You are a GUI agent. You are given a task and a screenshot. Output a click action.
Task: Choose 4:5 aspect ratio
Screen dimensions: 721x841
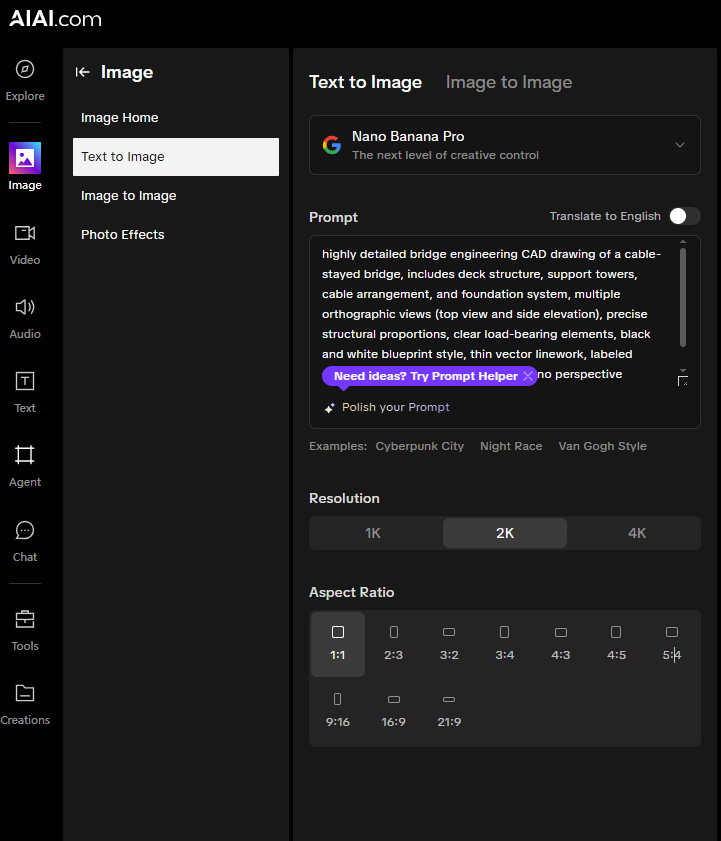616,644
